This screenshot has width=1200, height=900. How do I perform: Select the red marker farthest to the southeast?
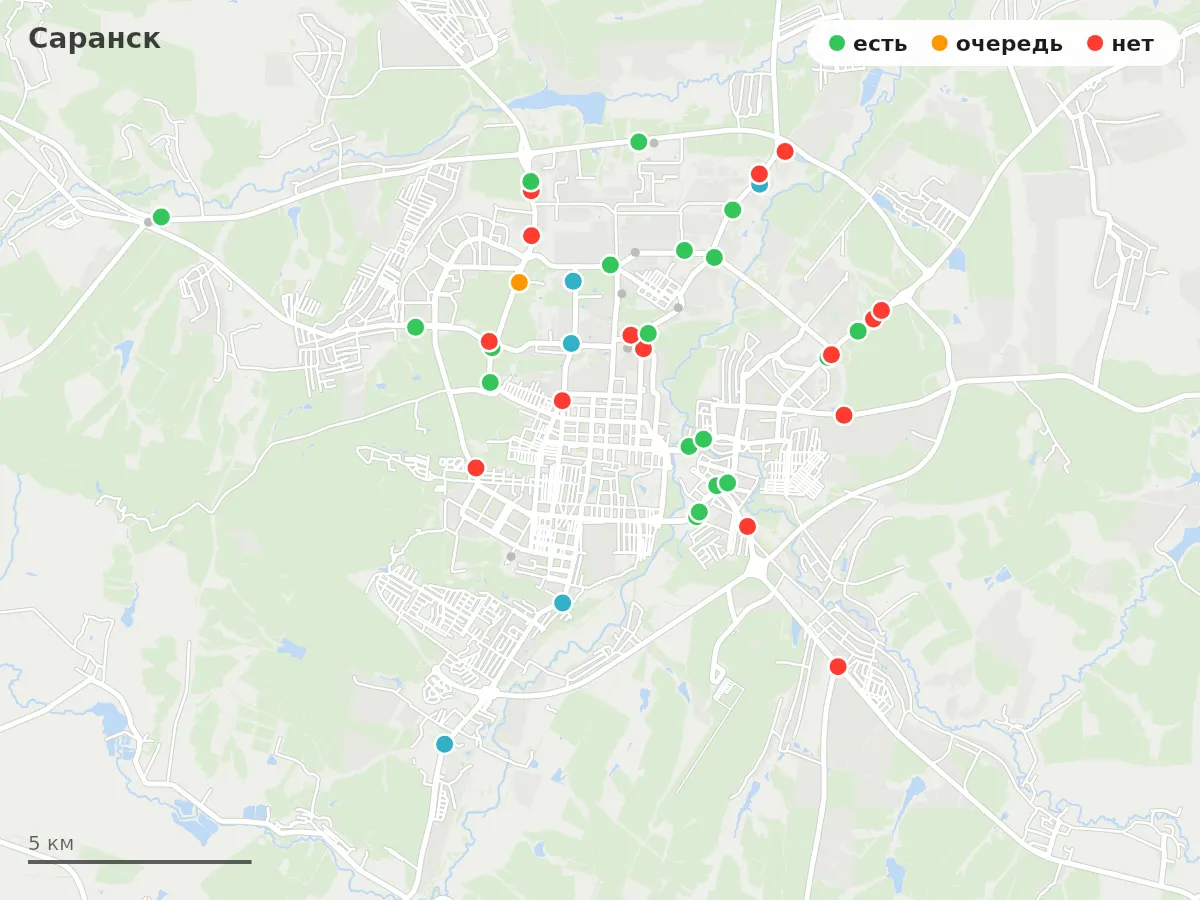point(838,667)
